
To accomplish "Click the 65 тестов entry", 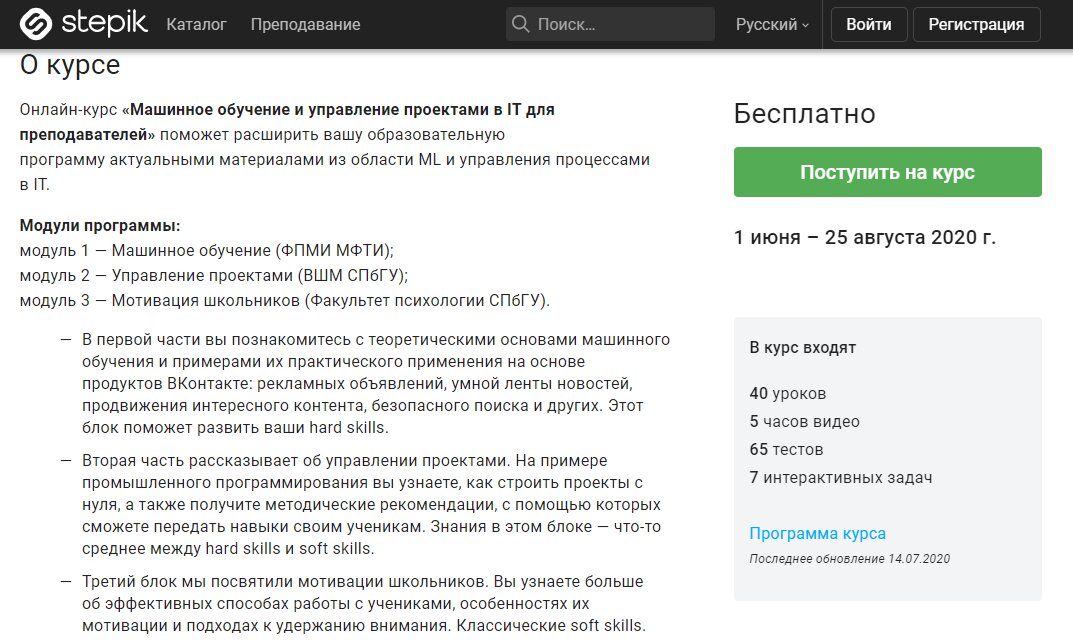I will coord(786,450).
